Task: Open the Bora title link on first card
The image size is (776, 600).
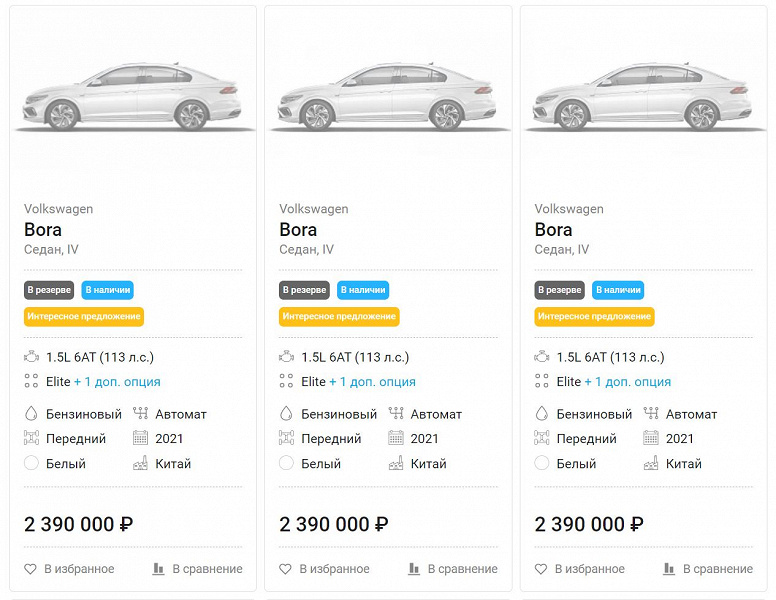Action: pos(43,229)
